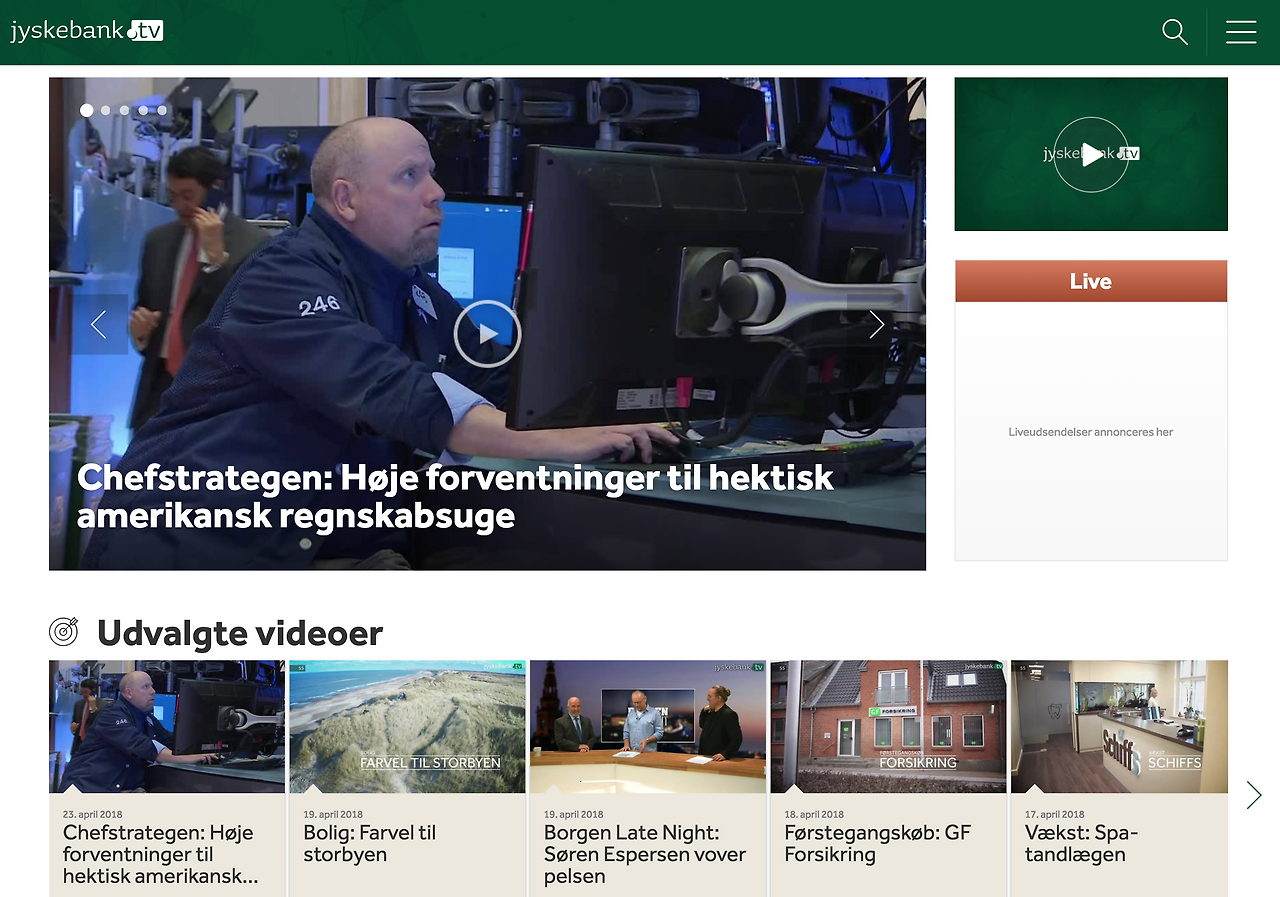Viewport: 1280px width, 897px height.
Task: Open the search function via magnifier icon
Action: pos(1174,32)
